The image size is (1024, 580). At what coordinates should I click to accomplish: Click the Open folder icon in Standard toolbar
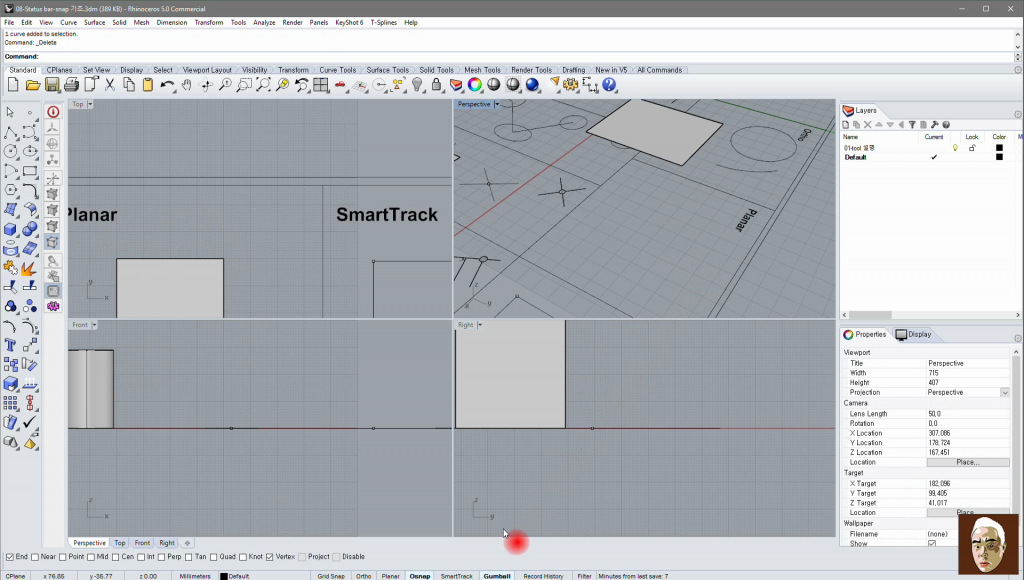pos(33,85)
